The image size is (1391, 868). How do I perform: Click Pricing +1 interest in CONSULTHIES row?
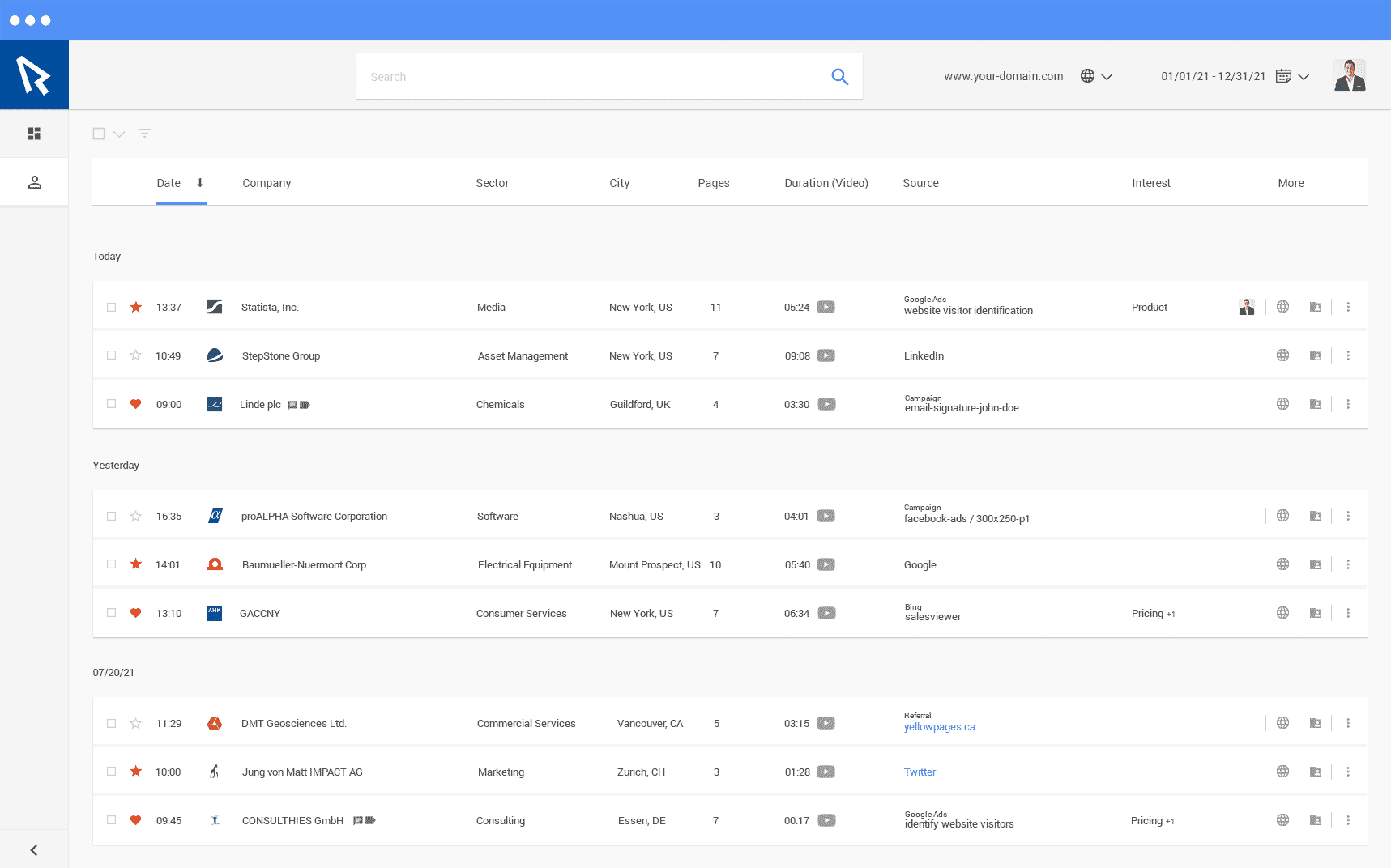(1152, 821)
